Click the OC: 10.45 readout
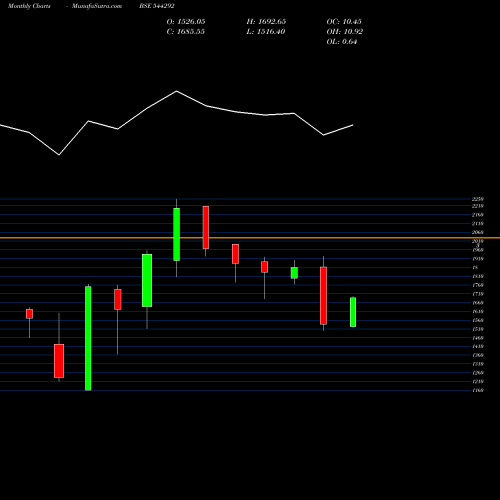 [x=344, y=22]
